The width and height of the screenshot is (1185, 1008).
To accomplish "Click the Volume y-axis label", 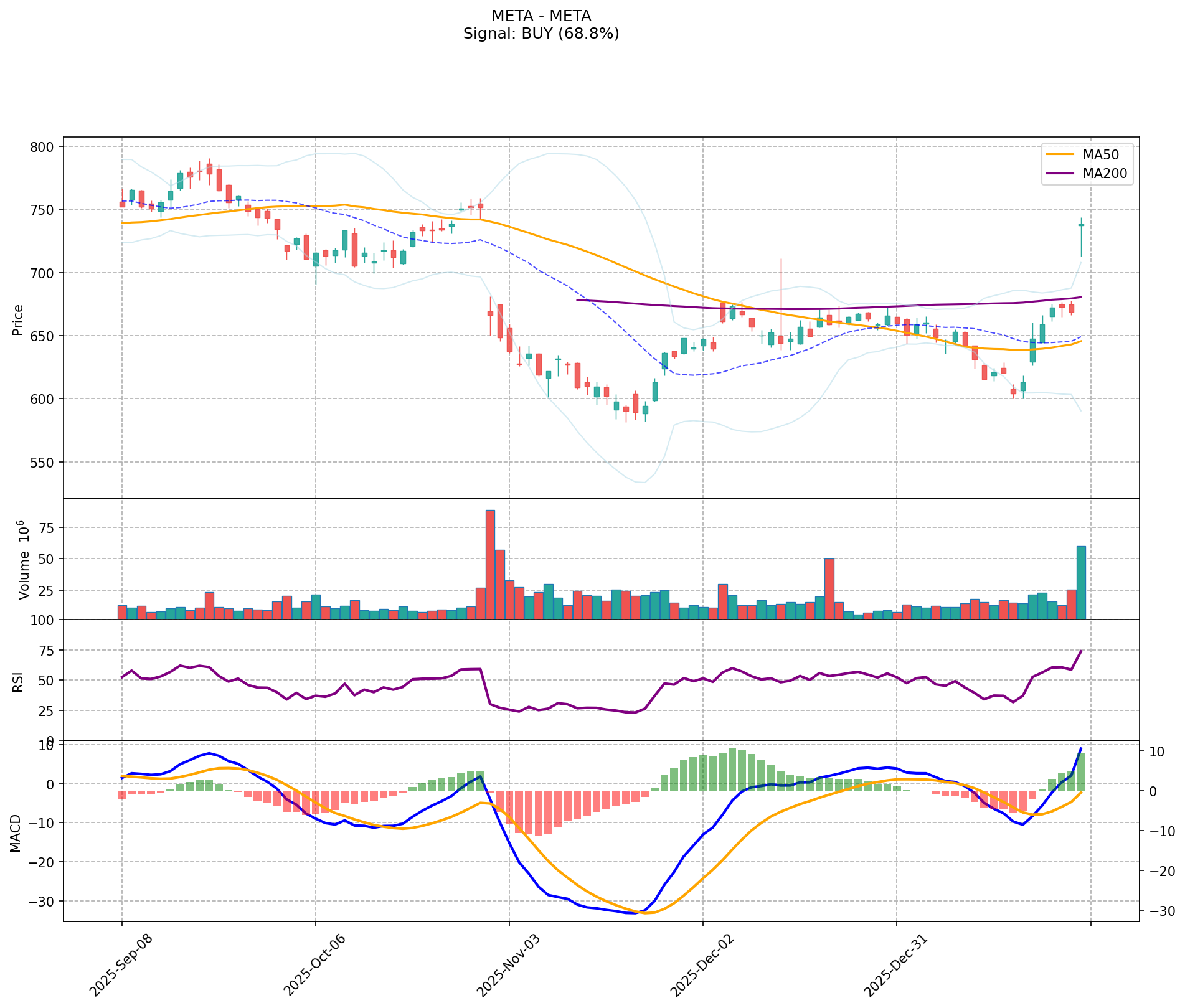I will [24, 560].
